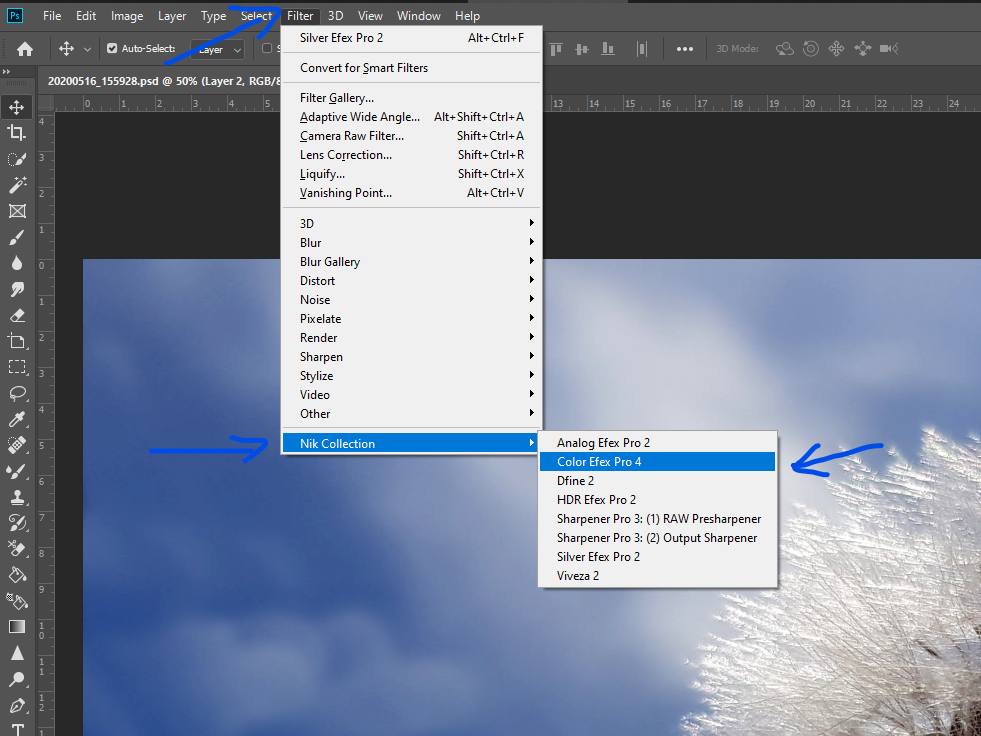
Task: Choose Liquify filter
Action: 411,174
